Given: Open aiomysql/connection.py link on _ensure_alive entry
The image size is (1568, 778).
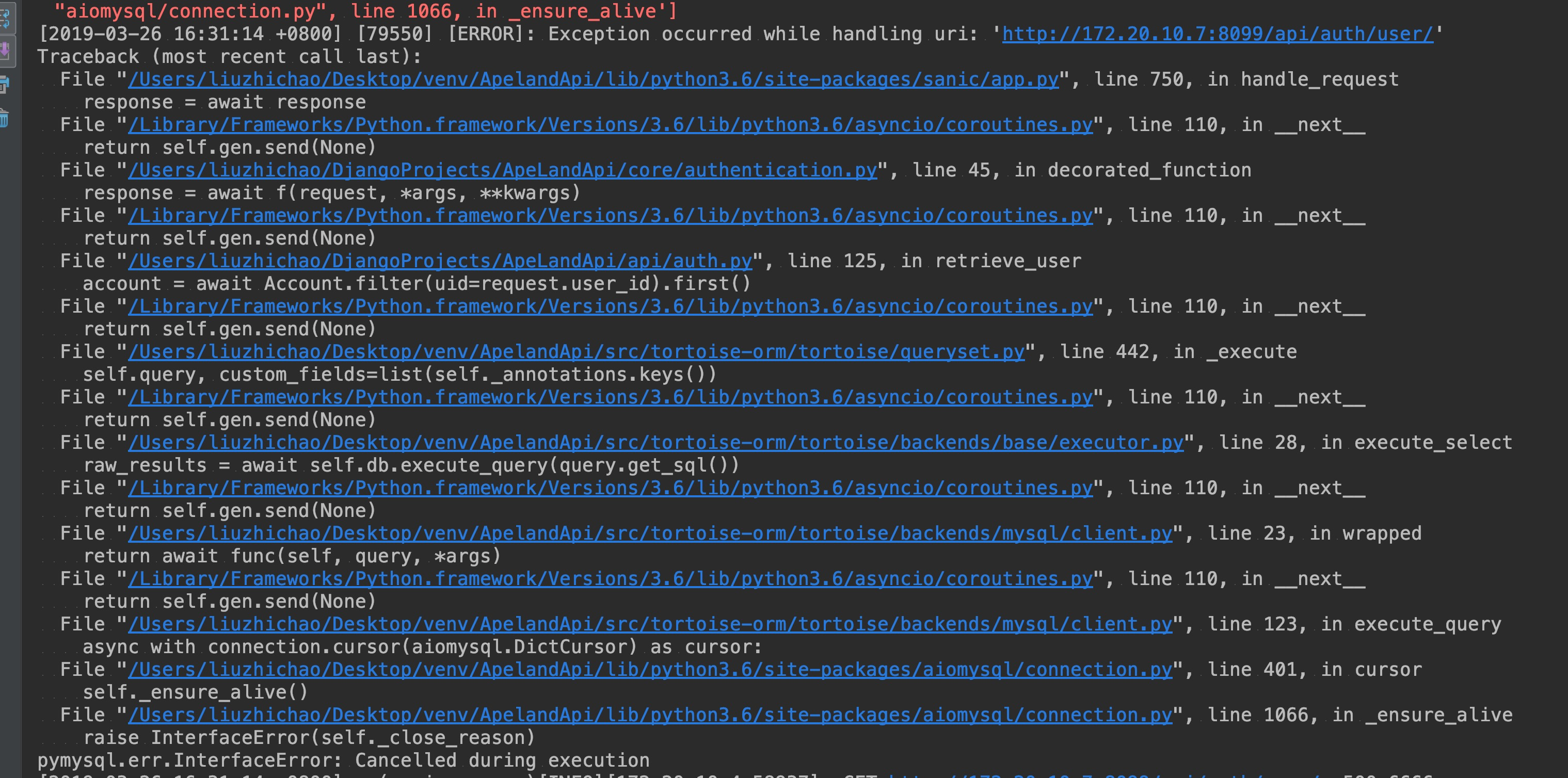Looking at the screenshot, I should (x=649, y=715).
